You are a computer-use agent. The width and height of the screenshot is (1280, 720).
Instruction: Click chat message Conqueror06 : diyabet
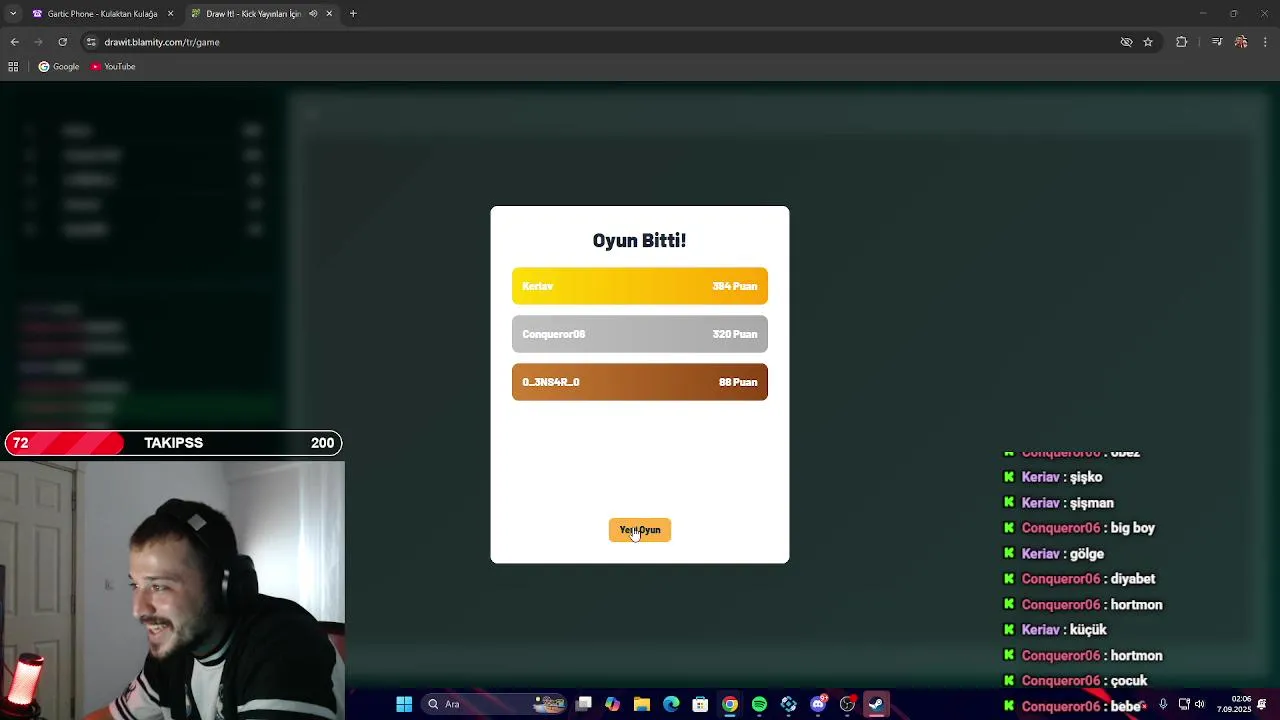(1079, 579)
